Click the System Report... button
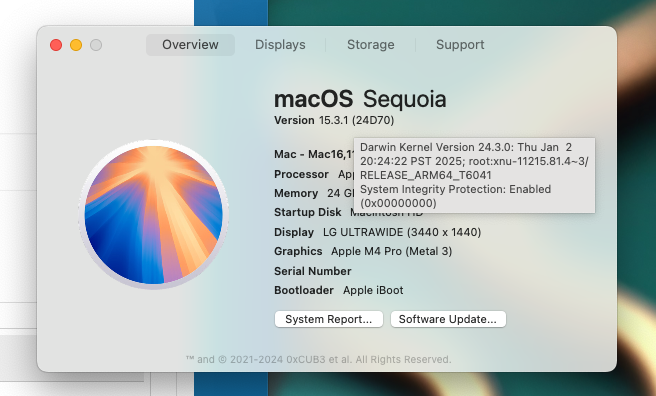This screenshot has height=396, width=656. 329,319
